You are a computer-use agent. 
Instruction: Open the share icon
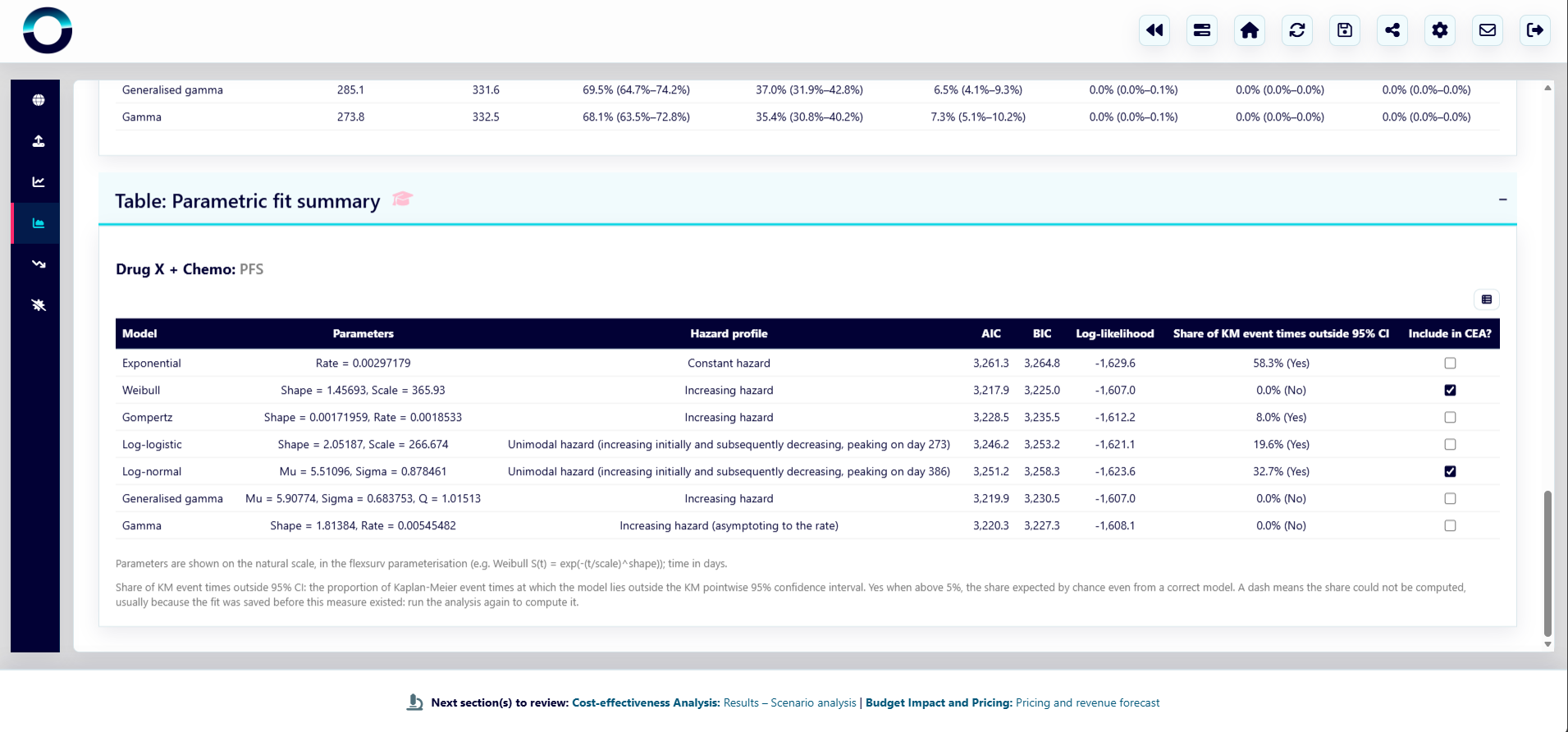pyautogui.click(x=1392, y=30)
